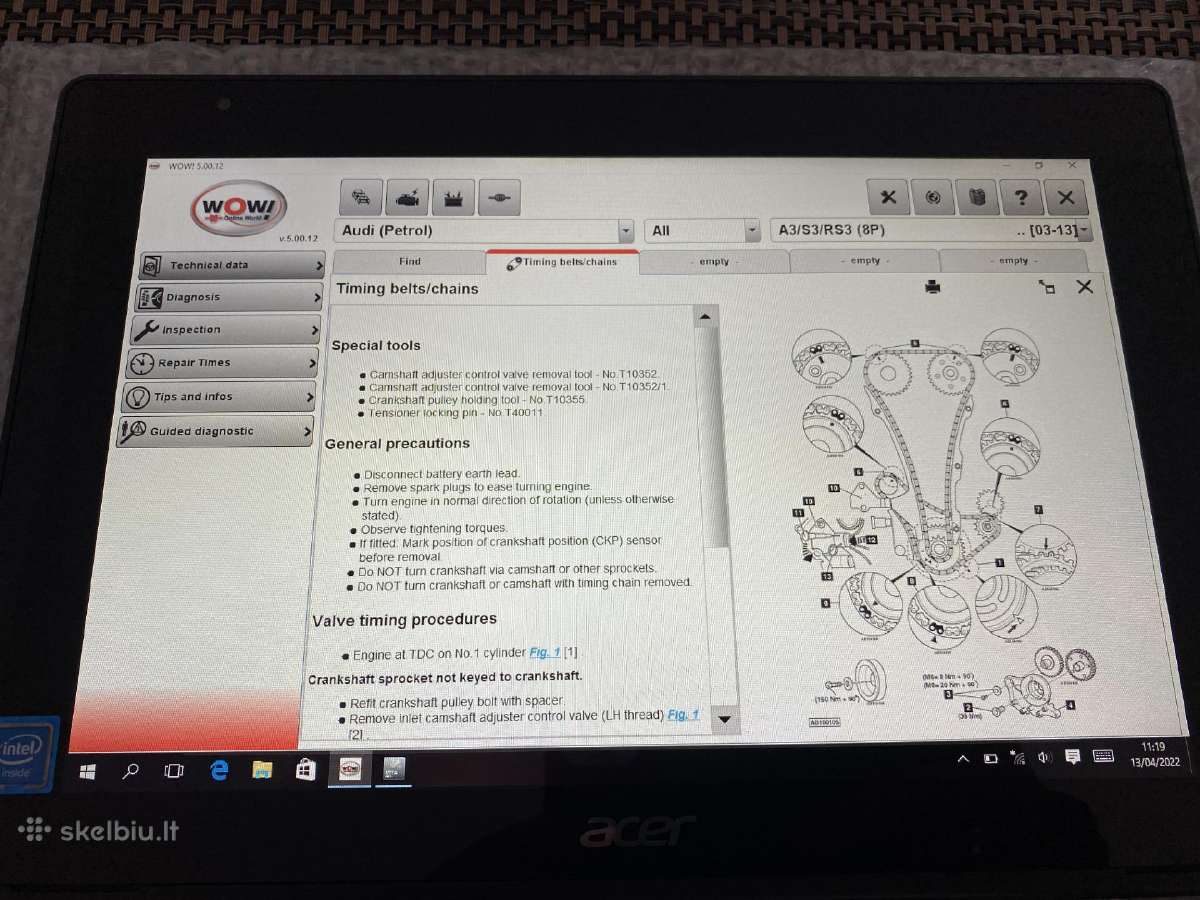
Task: Click the scroll up arrow in text panel
Action: pos(705,317)
